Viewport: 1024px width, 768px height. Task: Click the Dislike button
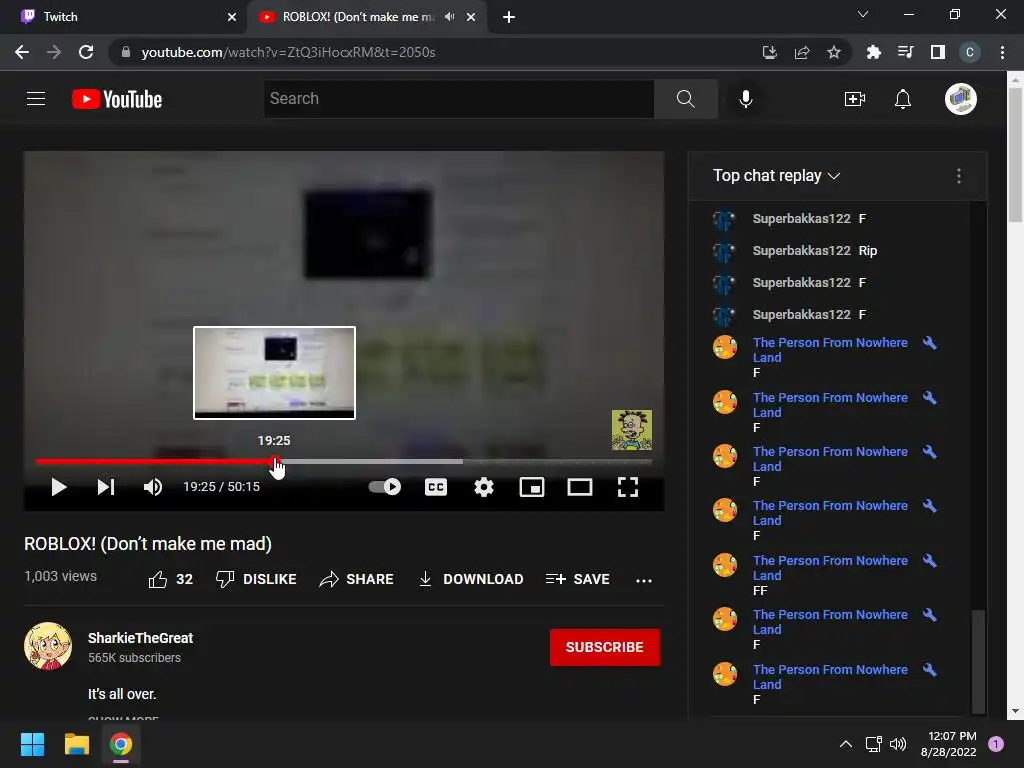click(x=256, y=579)
